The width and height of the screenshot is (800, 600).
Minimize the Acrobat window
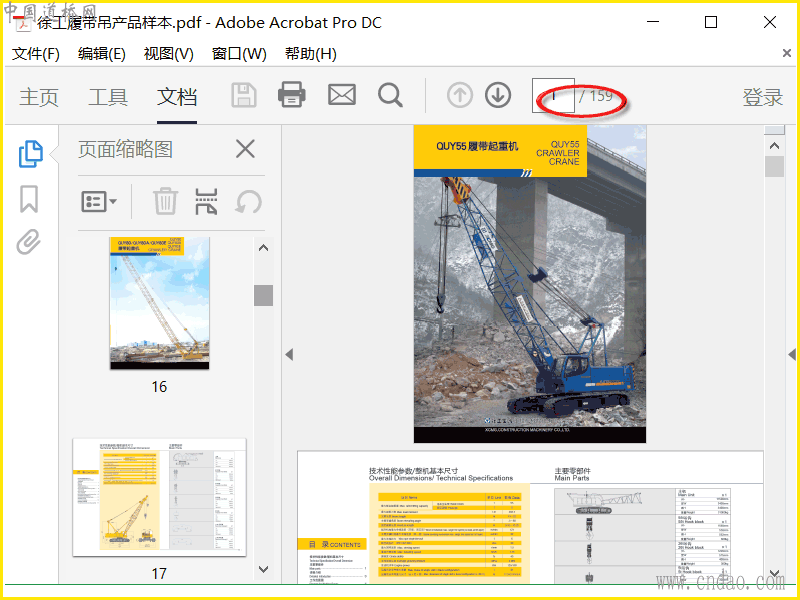[653, 22]
